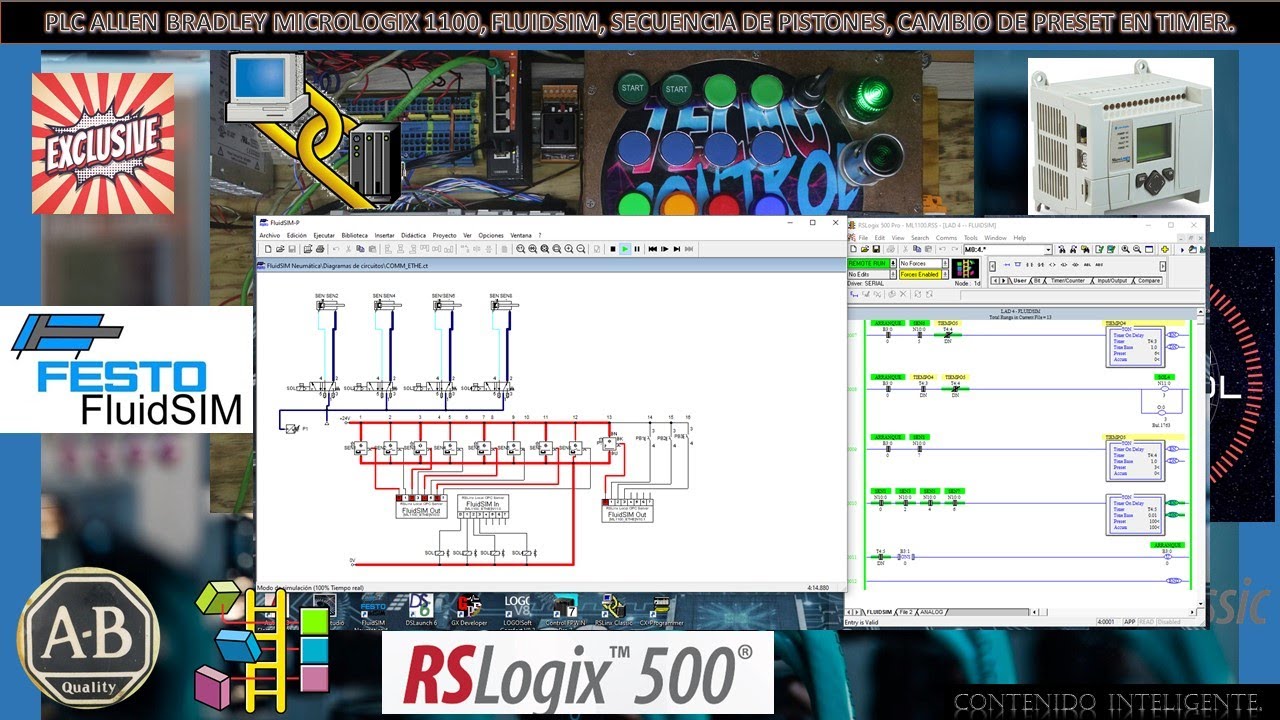Expand the No Forces dropdown arrow

[945, 263]
